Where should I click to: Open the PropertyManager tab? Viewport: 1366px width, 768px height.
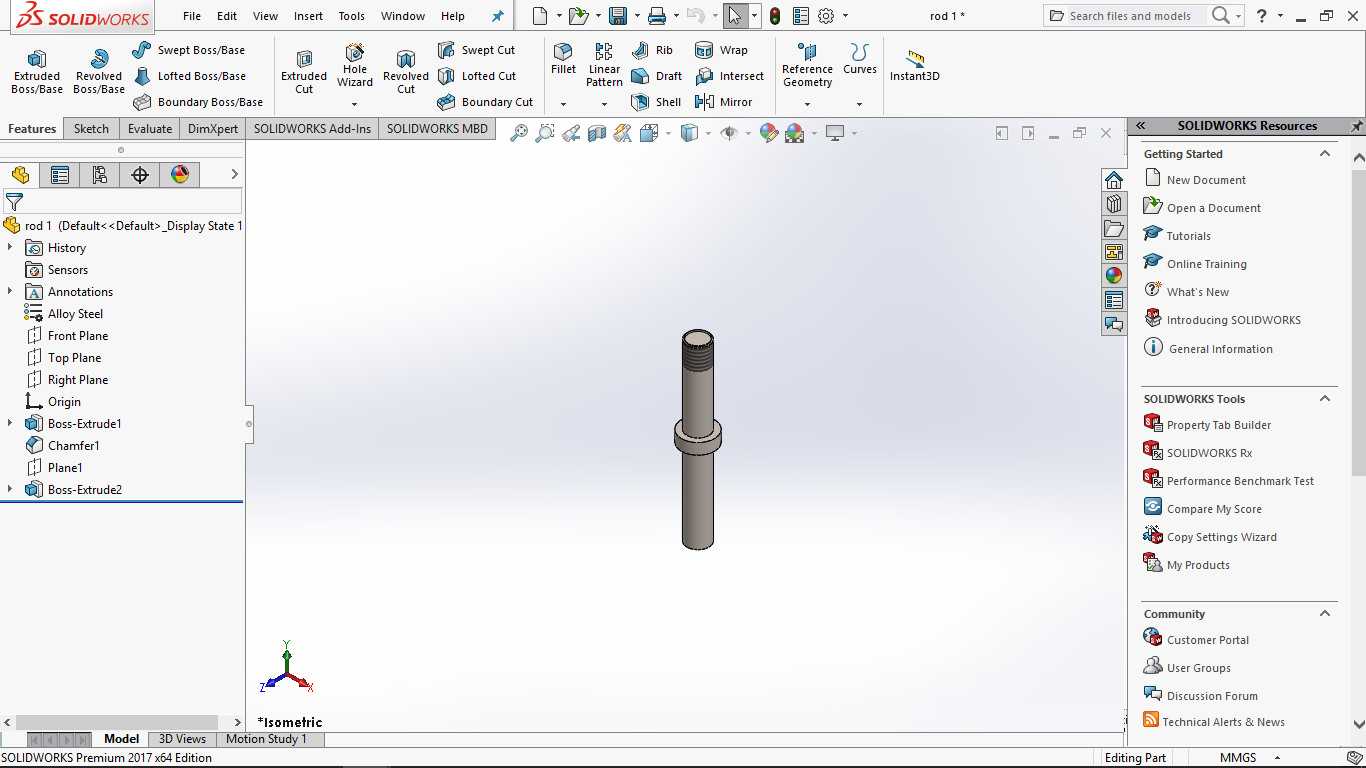click(x=60, y=175)
